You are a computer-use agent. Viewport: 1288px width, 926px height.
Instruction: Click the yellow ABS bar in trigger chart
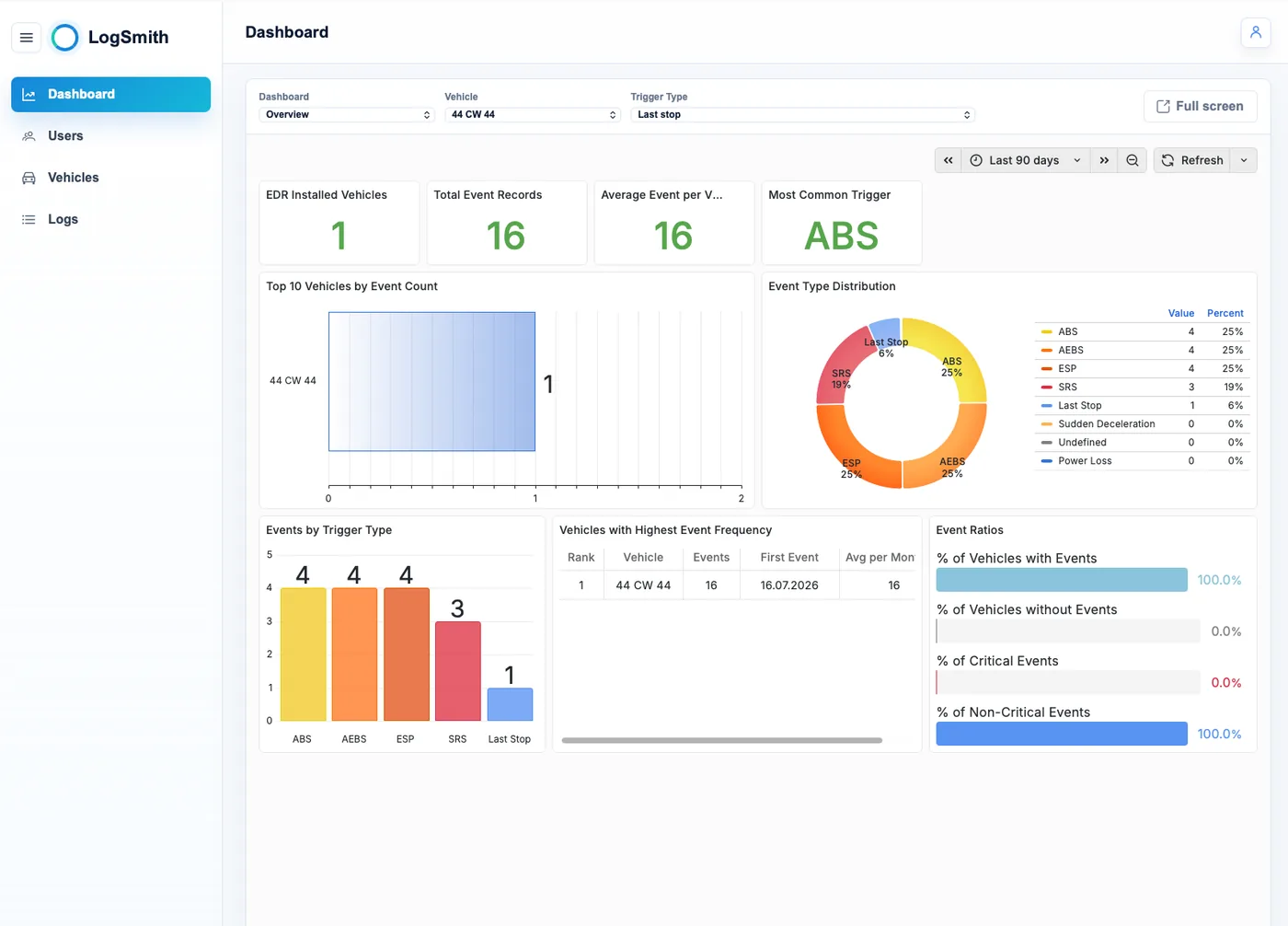click(x=303, y=654)
